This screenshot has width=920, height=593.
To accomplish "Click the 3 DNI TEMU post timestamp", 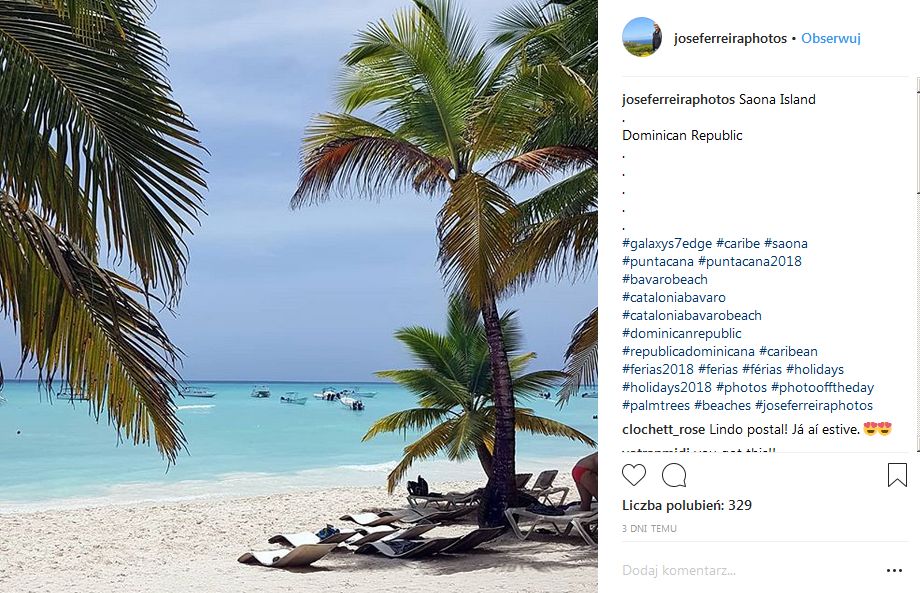I will coord(650,528).
